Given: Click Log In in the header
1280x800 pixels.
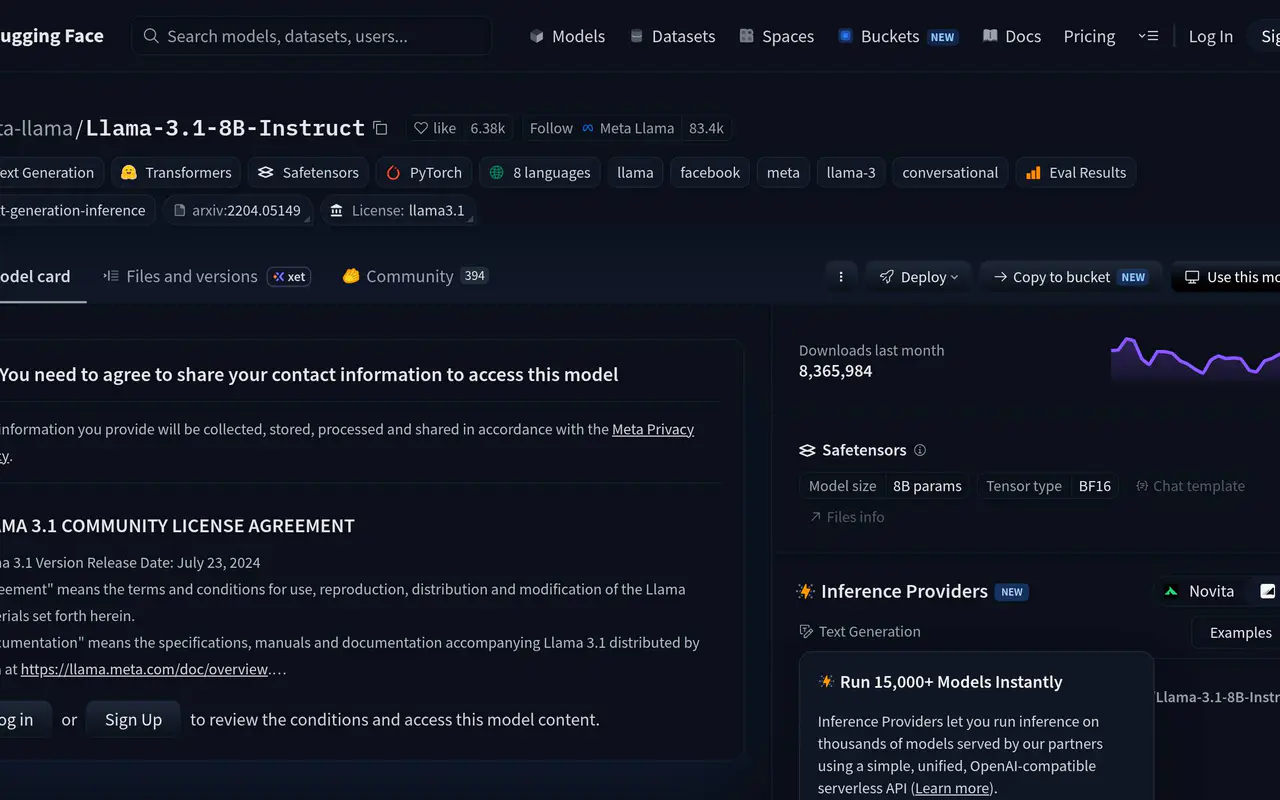Looking at the screenshot, I should pyautogui.click(x=1210, y=36).
